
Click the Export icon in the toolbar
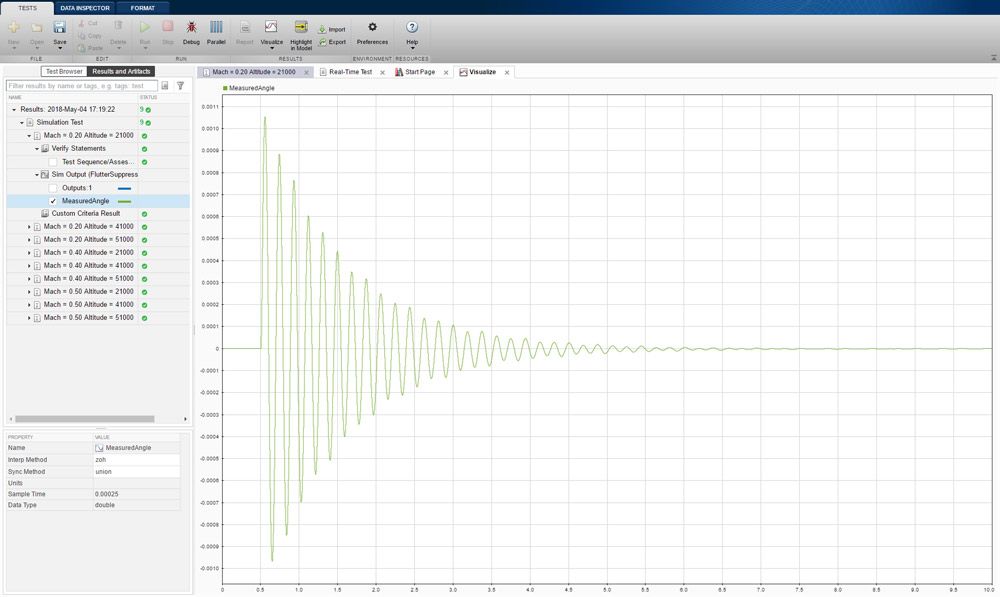click(x=332, y=43)
